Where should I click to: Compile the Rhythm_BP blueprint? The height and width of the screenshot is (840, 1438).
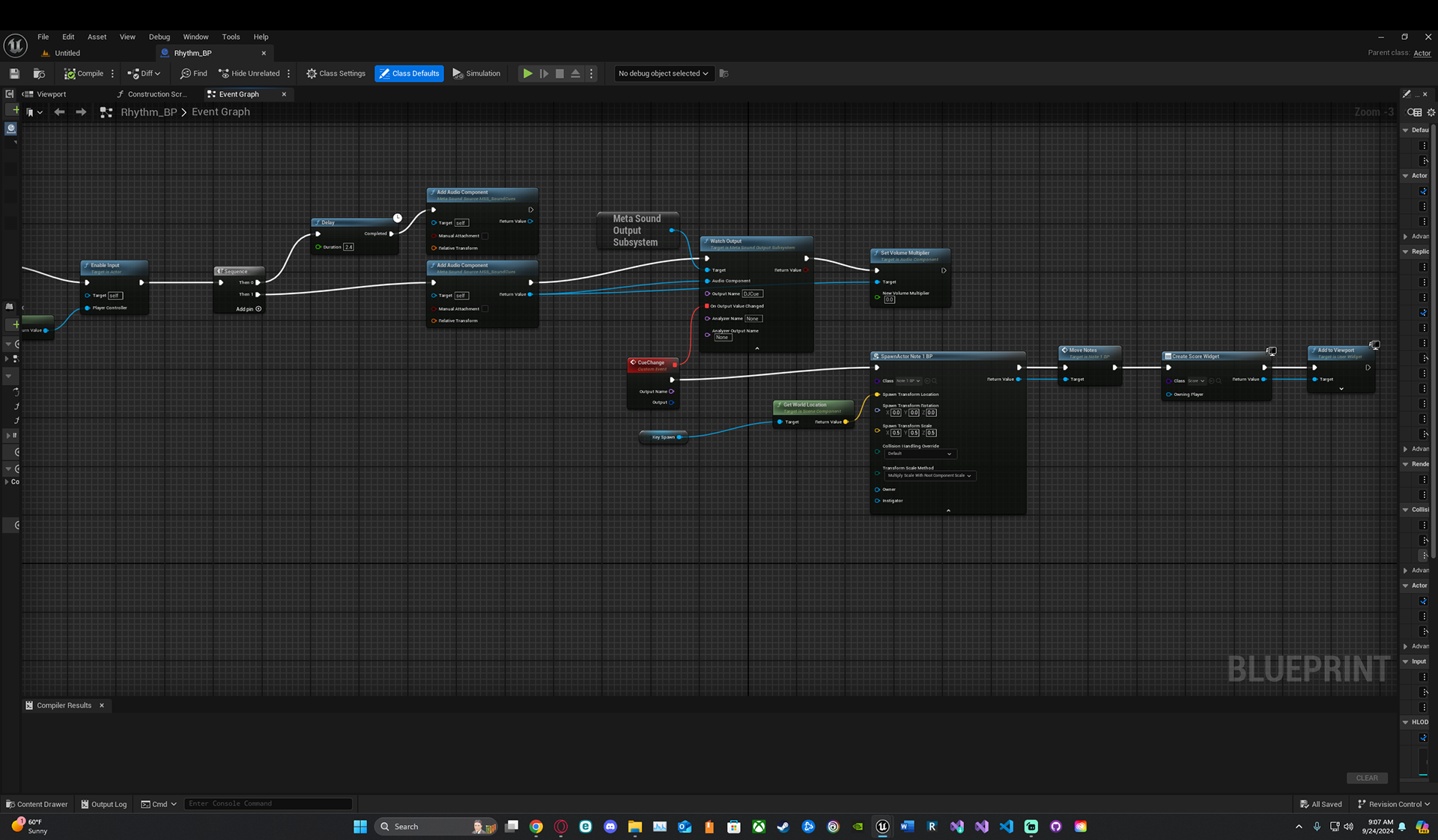pyautogui.click(x=84, y=73)
